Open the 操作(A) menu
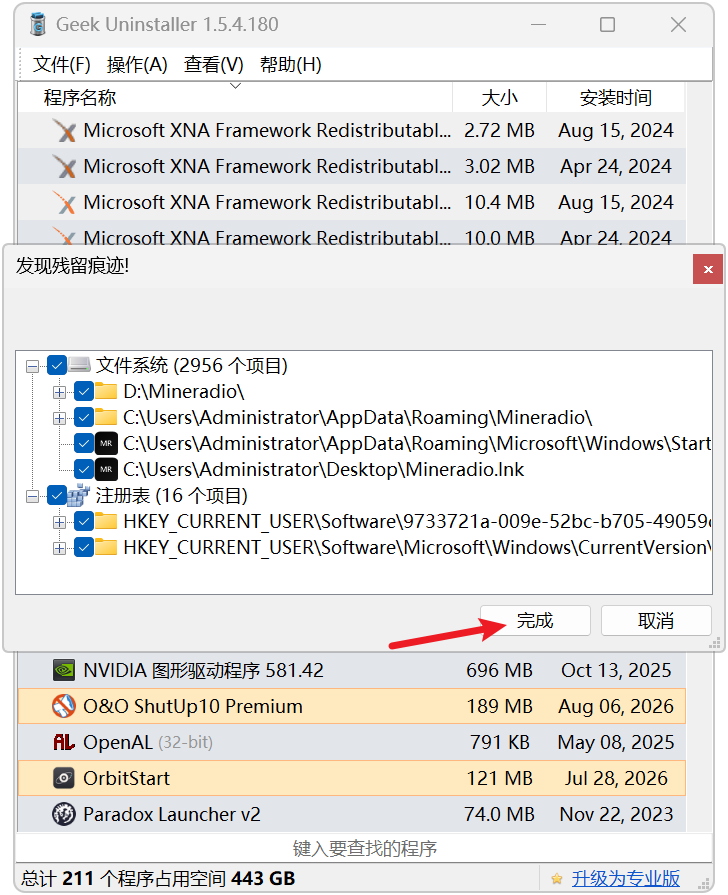This screenshot has height=895, width=728. click(x=137, y=64)
